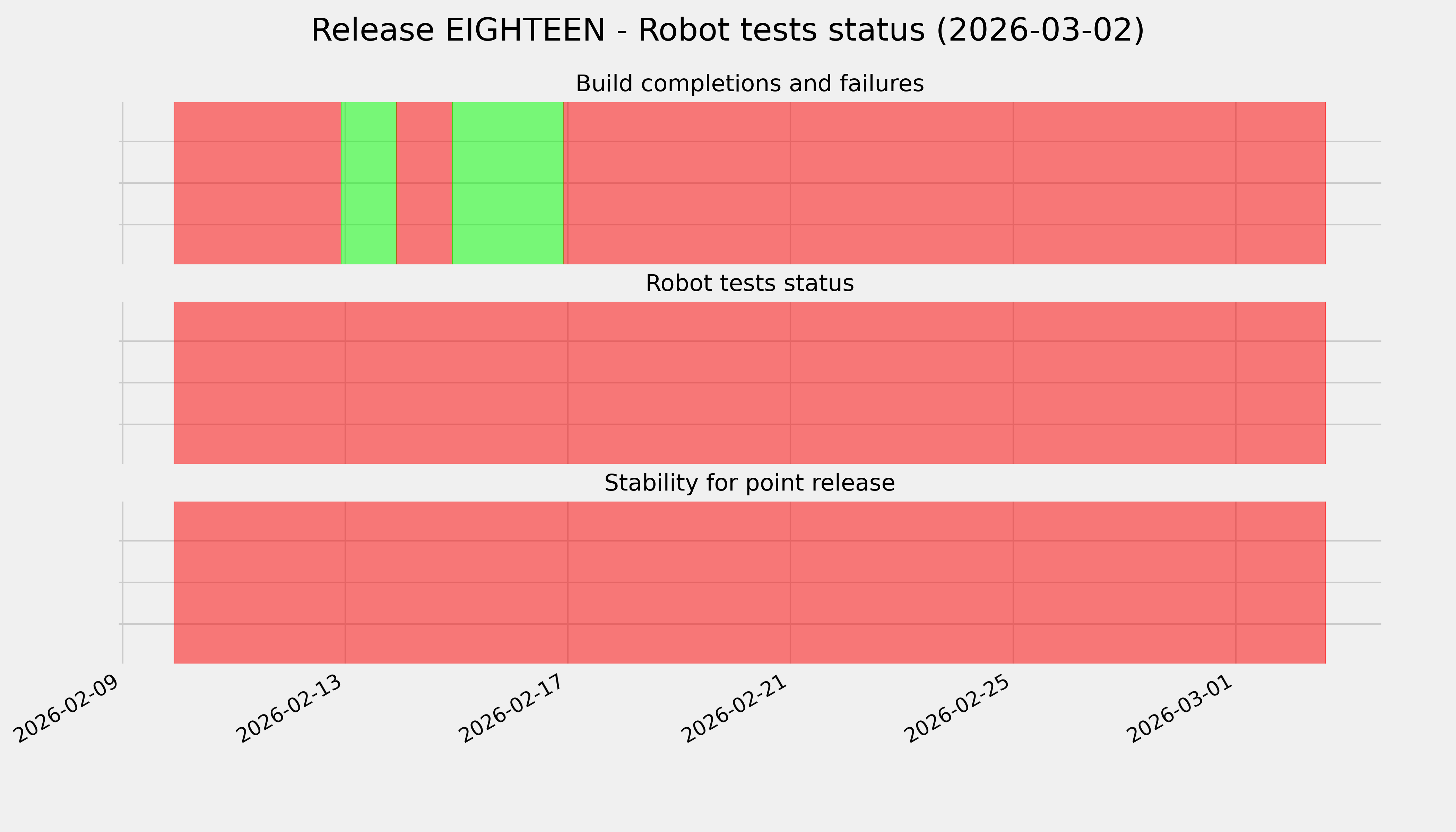Click the 'Robot tests status' subplot heading
This screenshot has width=1456, height=832.
pos(749,284)
